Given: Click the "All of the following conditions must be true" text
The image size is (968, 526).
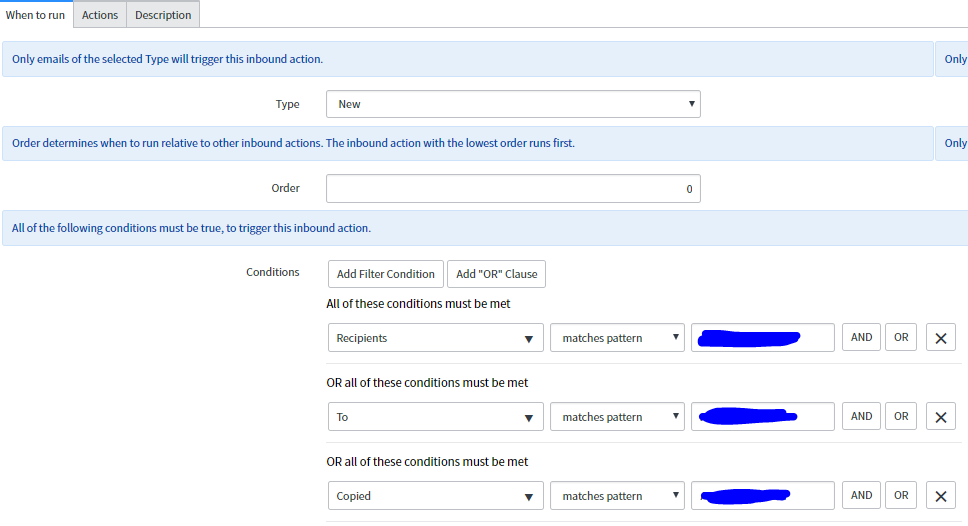Looking at the screenshot, I should [x=191, y=228].
